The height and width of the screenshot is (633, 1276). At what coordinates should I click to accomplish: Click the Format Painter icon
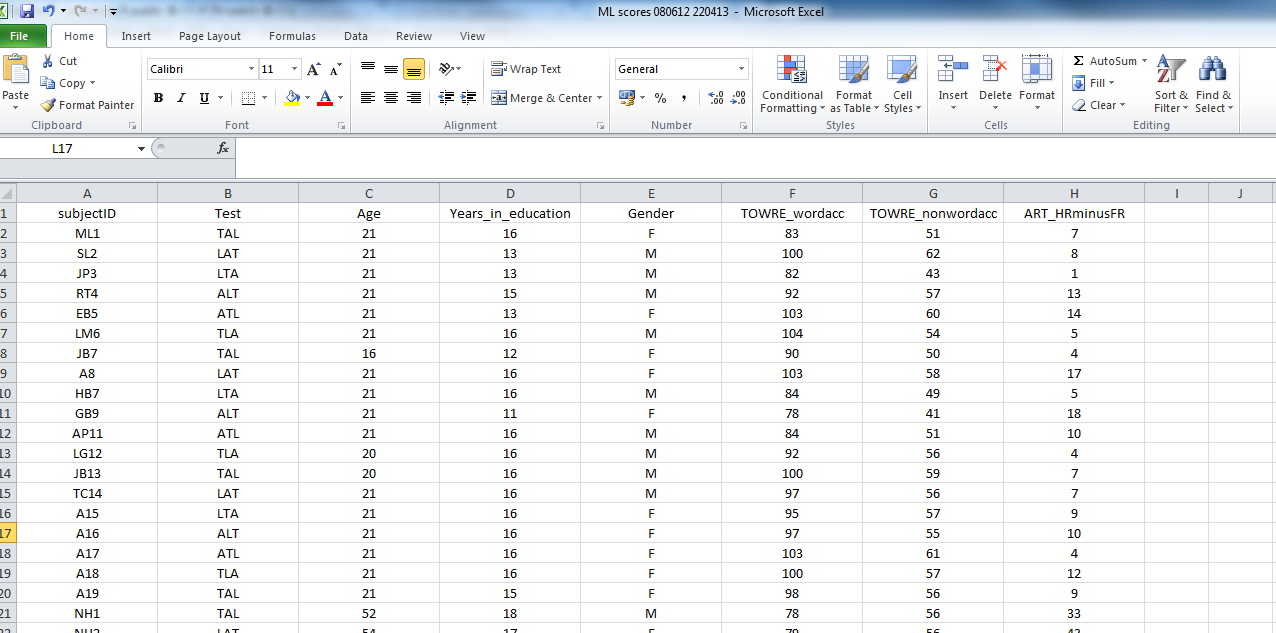[x=48, y=105]
